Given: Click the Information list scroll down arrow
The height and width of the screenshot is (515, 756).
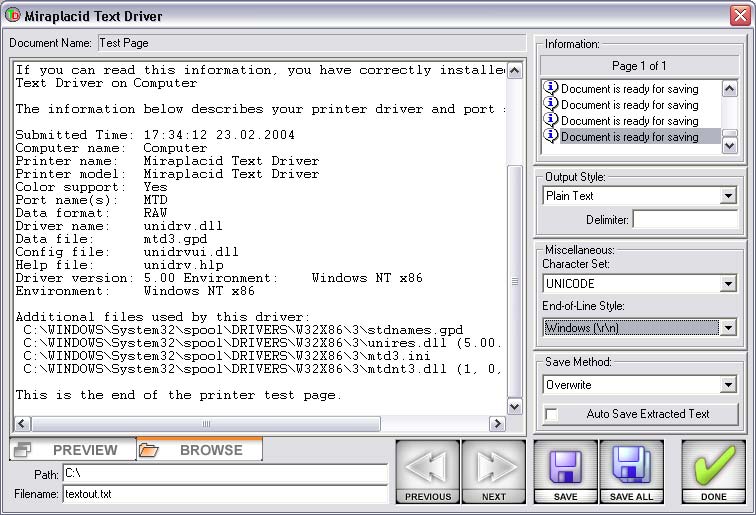Looking at the screenshot, I should click(729, 146).
